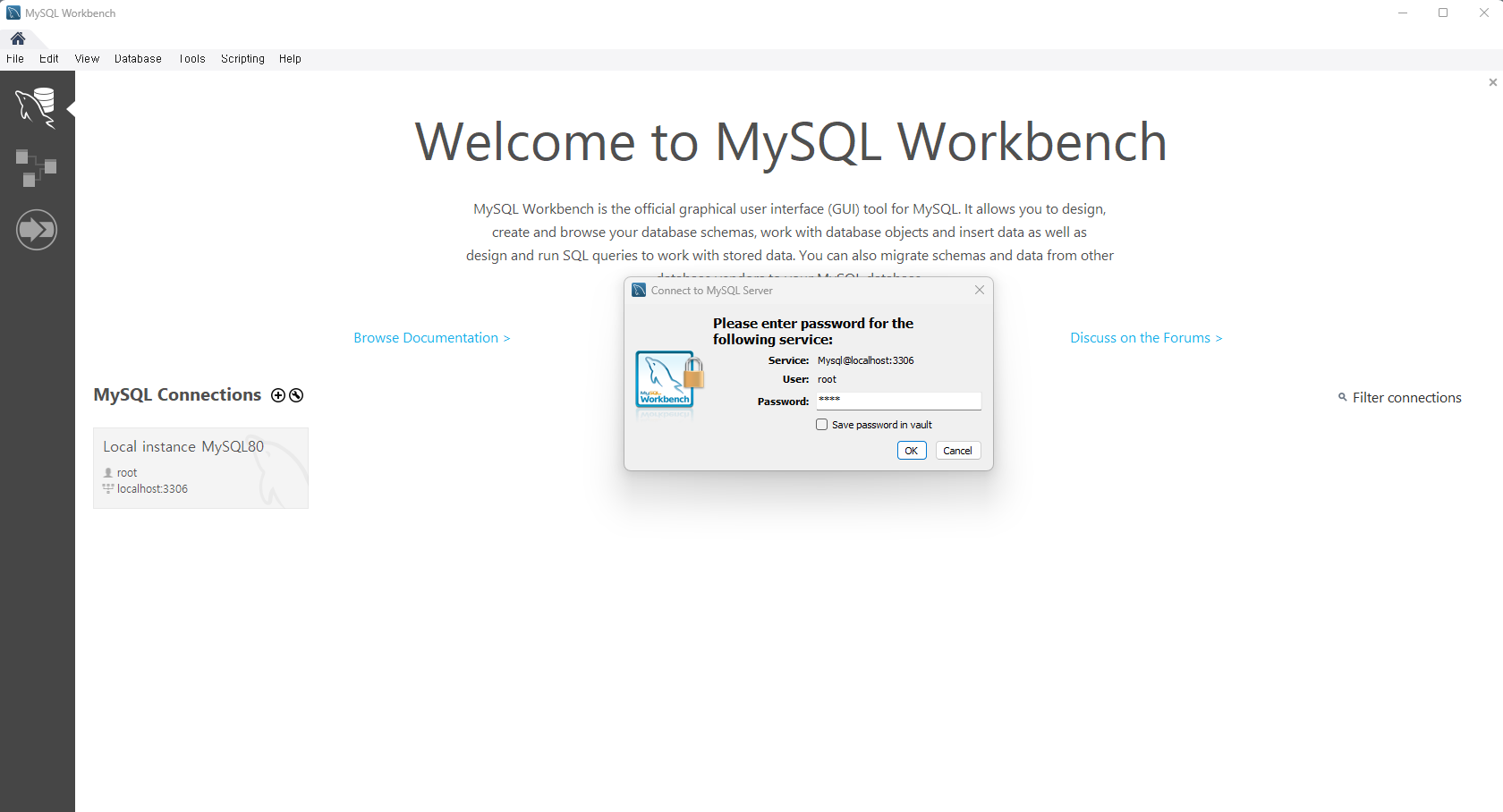
Task: Click localhost:3306 in the connection tile
Action: pos(152,489)
